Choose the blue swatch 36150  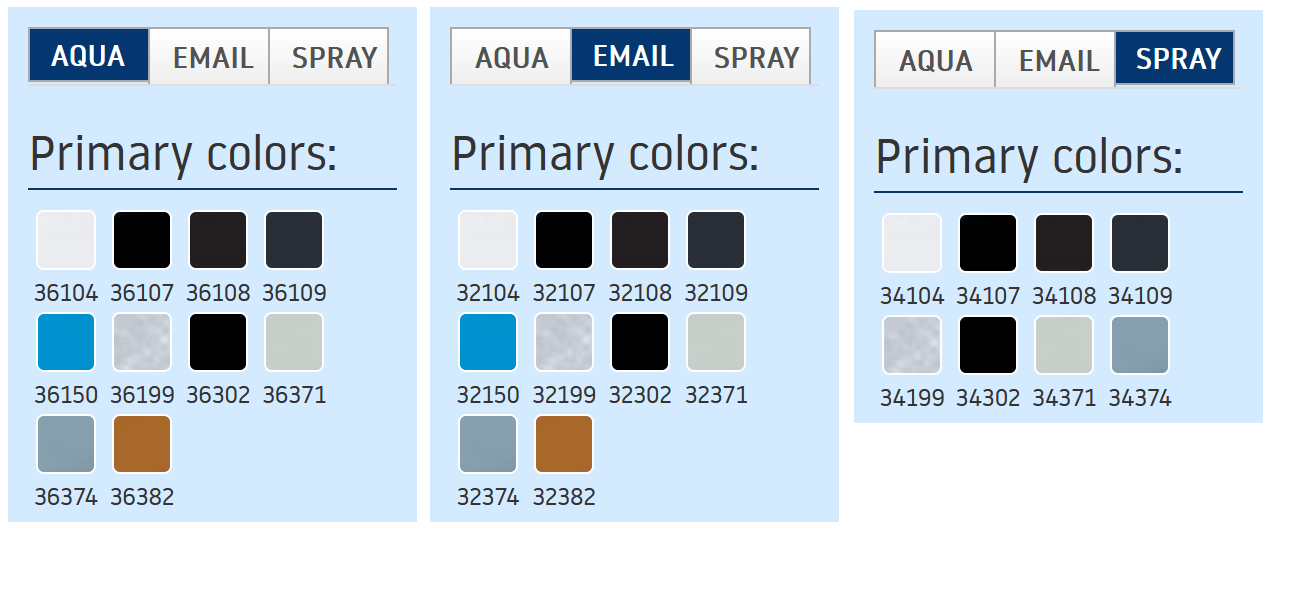[66, 342]
